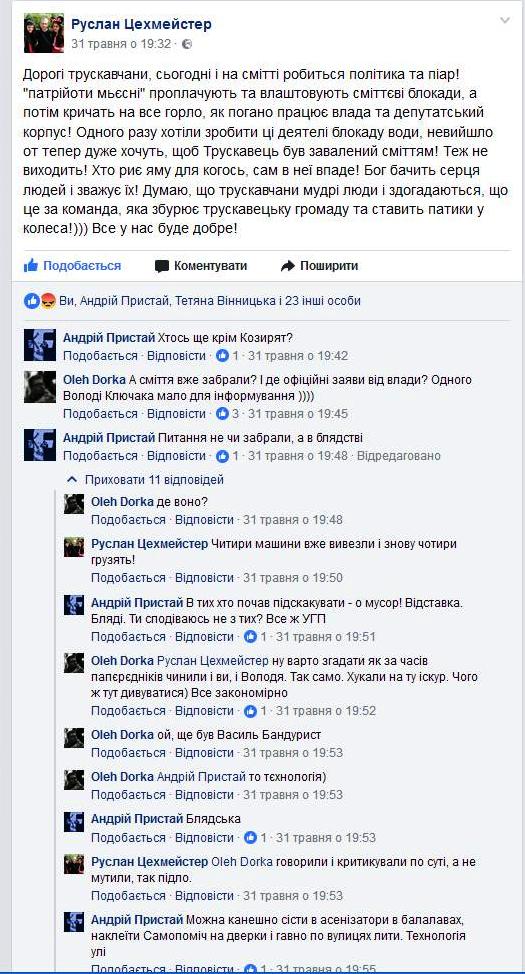Click the 31 травня о 19:32 timestamp
525x974 pixels.
click(x=121, y=44)
